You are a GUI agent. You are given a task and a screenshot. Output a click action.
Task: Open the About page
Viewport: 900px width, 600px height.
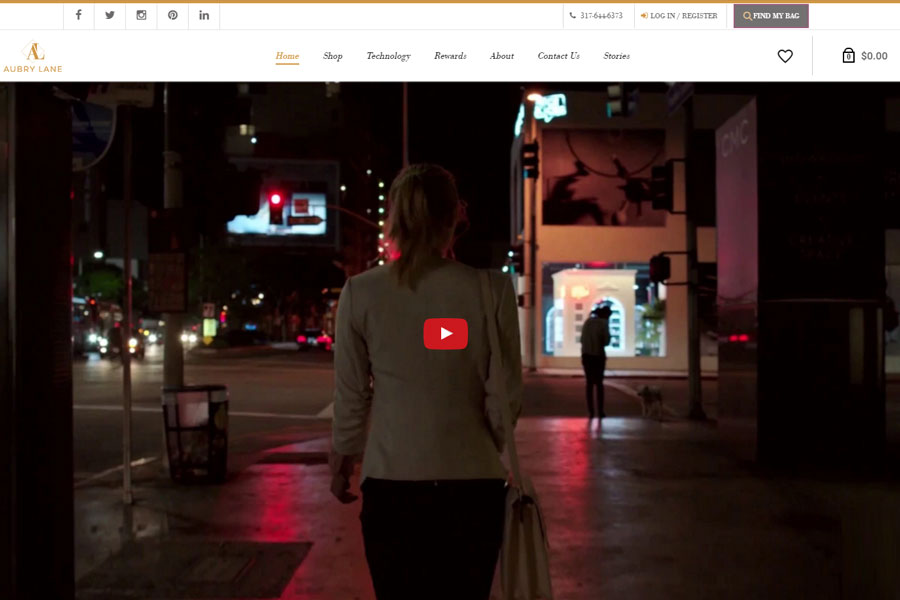point(502,56)
